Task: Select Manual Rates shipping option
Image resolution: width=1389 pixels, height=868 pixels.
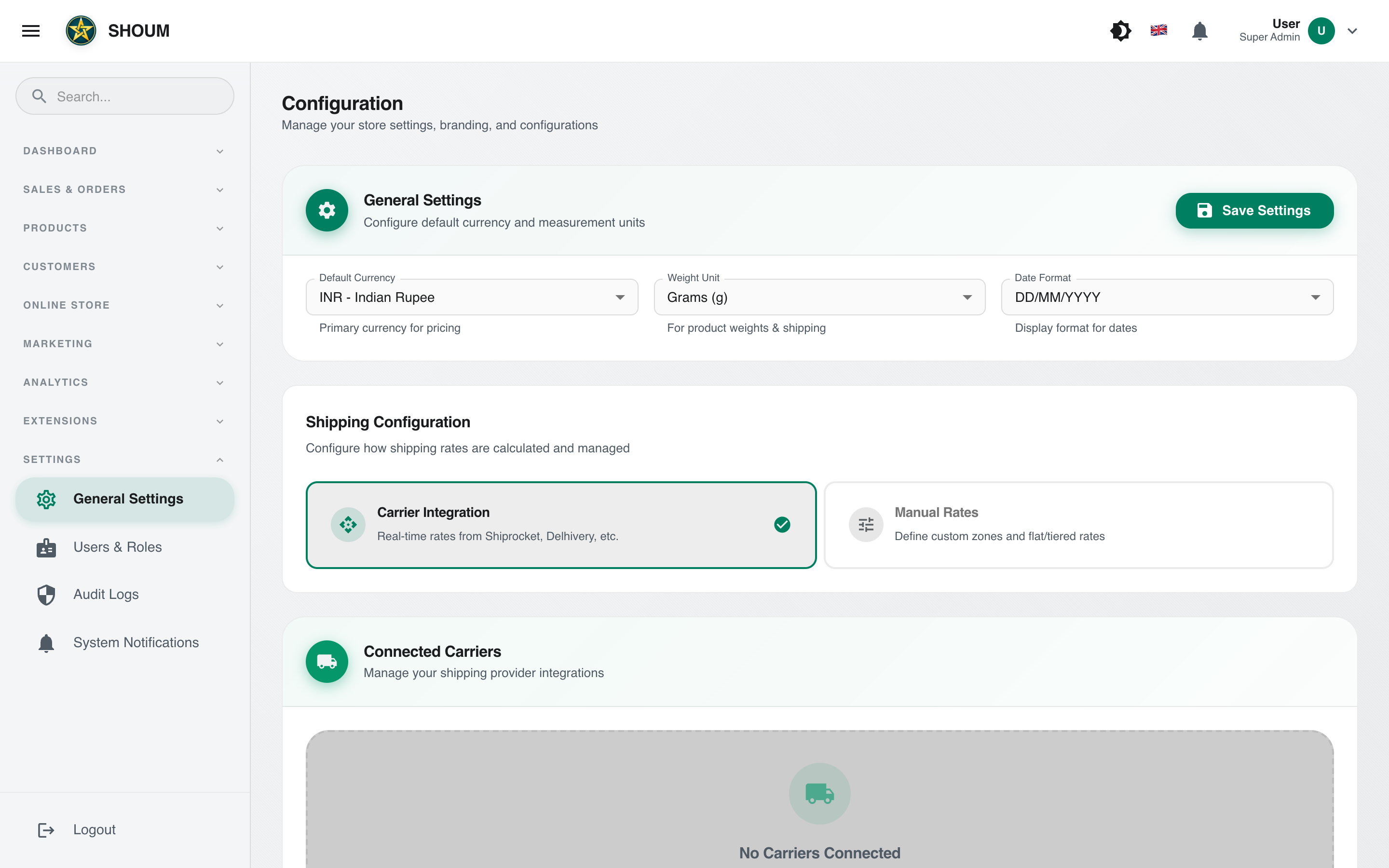Action: pos(1079,524)
